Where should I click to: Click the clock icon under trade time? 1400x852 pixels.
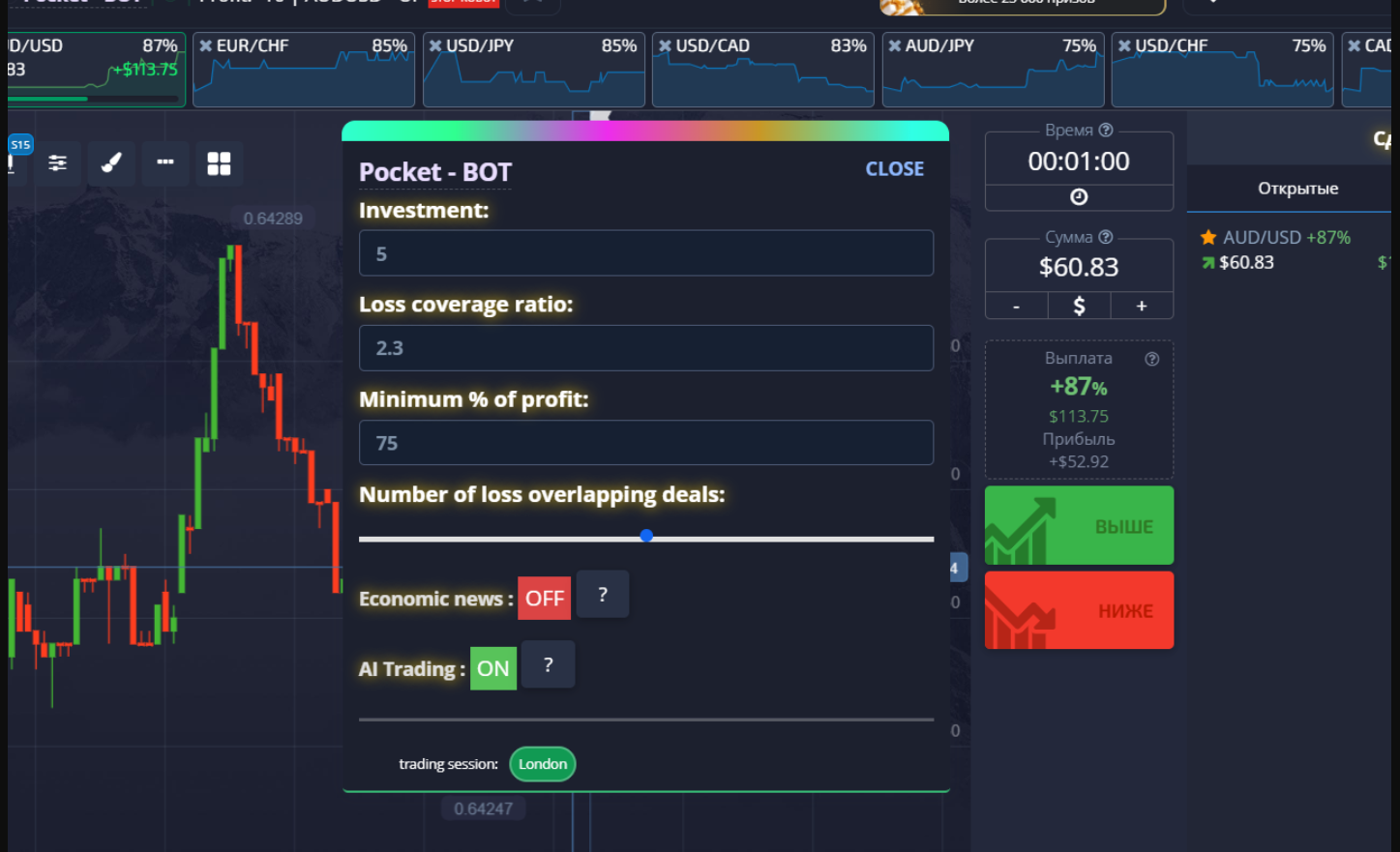click(1079, 197)
